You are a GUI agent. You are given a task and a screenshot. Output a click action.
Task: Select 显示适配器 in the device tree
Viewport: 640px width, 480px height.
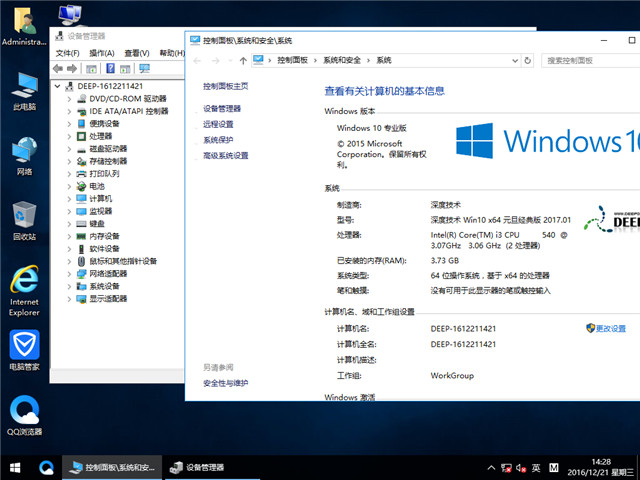(108, 298)
